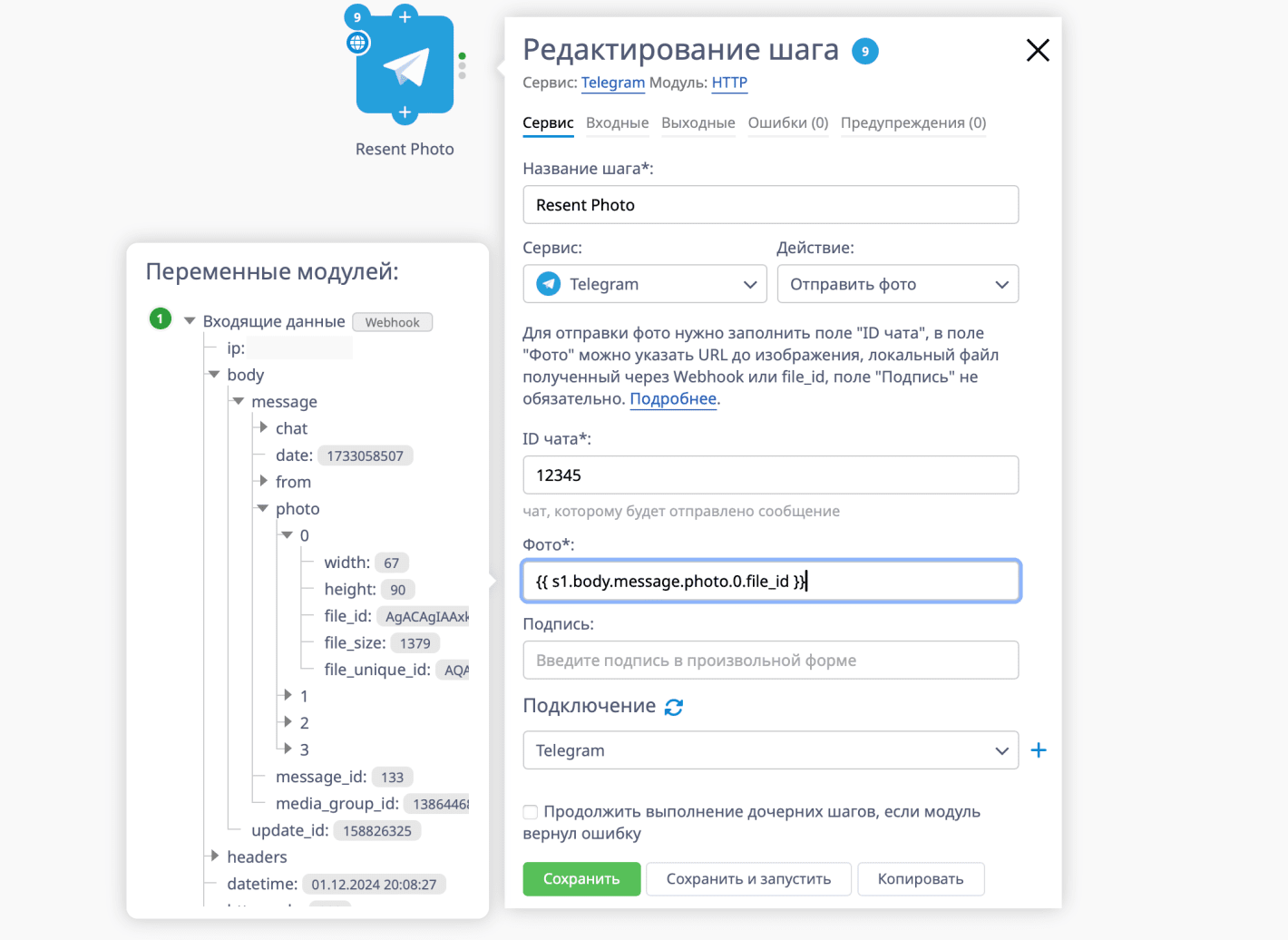
Task: Collapse the photo node in the tree
Action: click(264, 509)
